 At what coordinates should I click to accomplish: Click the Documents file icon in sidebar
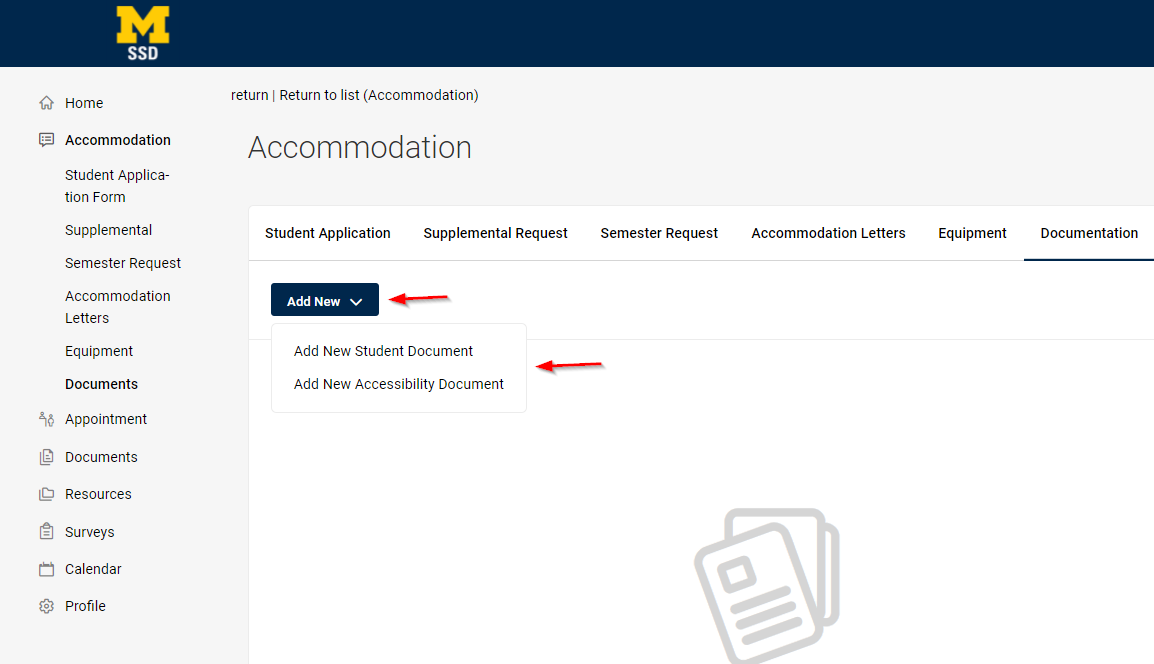click(x=46, y=457)
